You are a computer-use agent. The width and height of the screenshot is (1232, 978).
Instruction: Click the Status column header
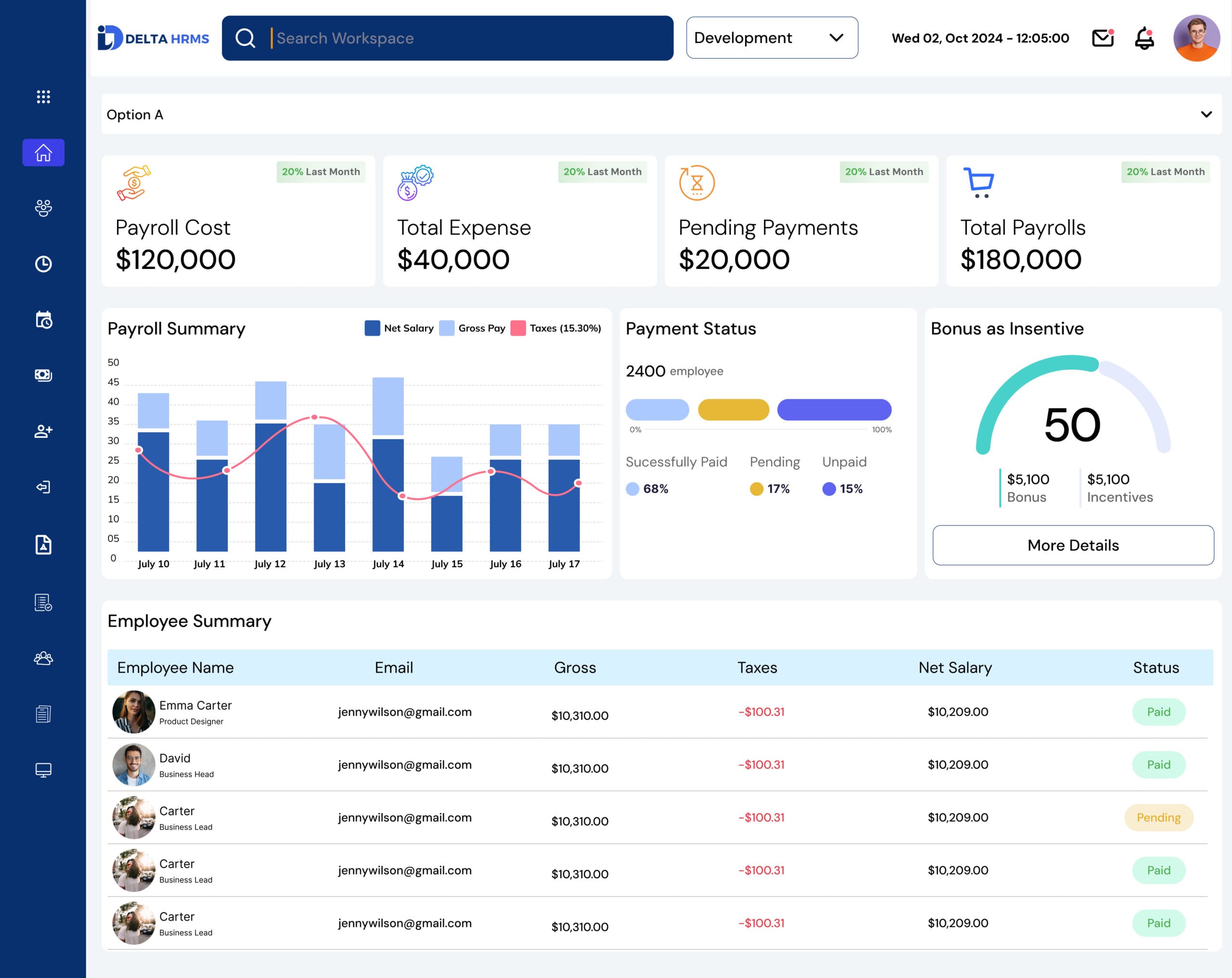click(x=1156, y=668)
